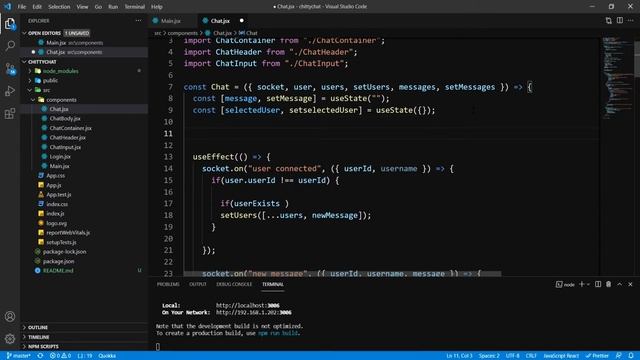
Task: Add a new terminal with plus icon
Action: 582,284
